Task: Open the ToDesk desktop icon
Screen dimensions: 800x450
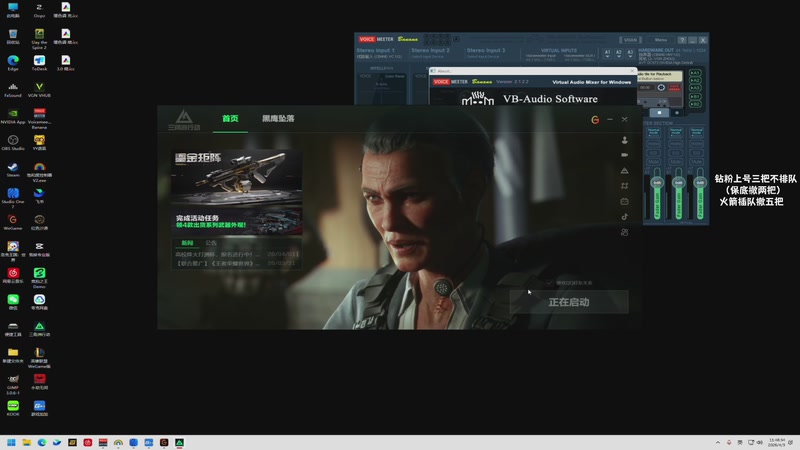Action: tap(39, 63)
